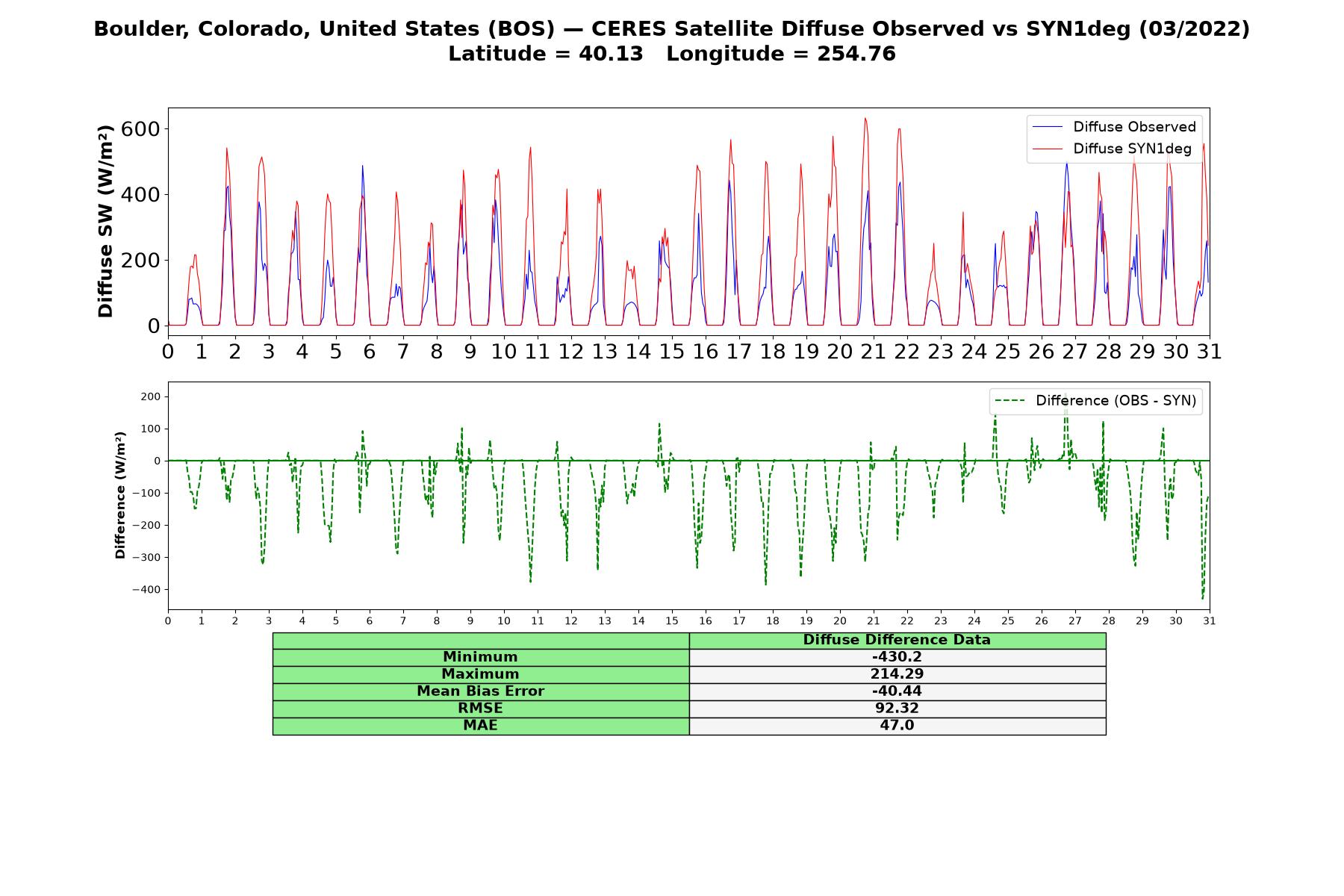1344x896 pixels.
Task: Select the MAE value 47.0 cell
Action: point(897,726)
